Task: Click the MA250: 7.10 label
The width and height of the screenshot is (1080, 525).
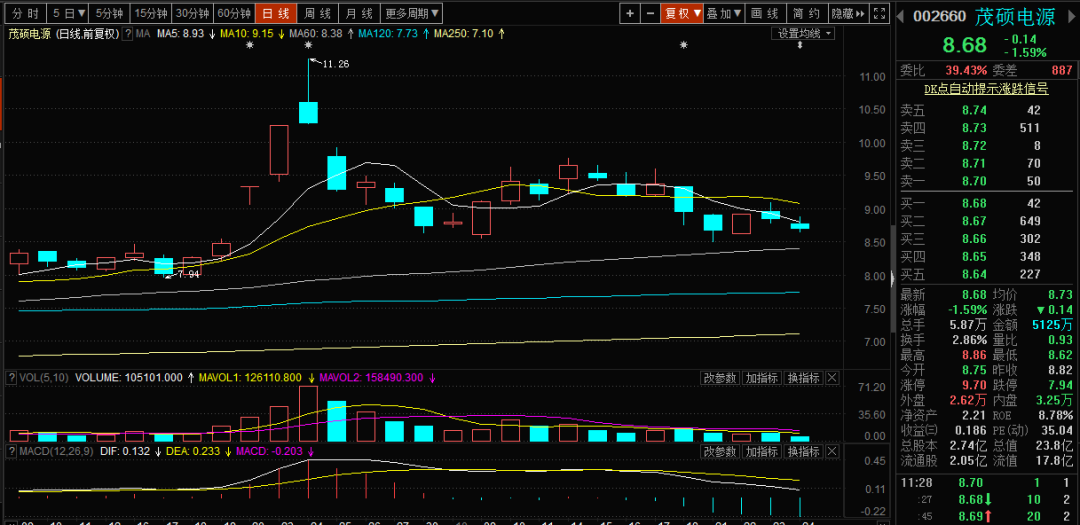Action: (463, 33)
